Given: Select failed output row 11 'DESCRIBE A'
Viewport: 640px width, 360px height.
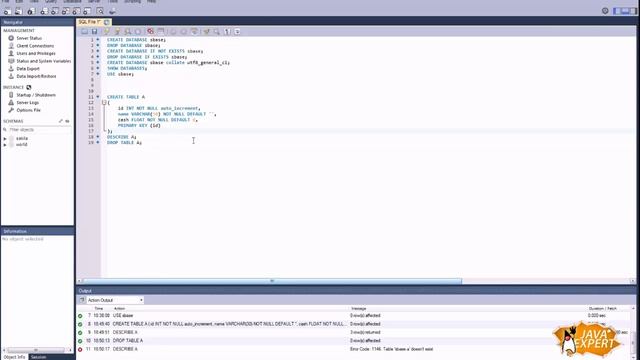Looking at the screenshot, I should [353, 349].
